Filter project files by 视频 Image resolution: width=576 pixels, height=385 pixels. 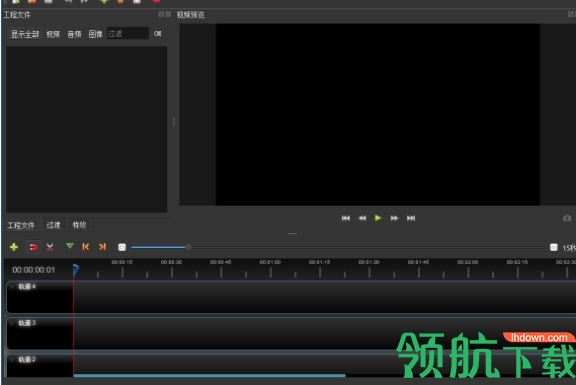click(x=53, y=34)
